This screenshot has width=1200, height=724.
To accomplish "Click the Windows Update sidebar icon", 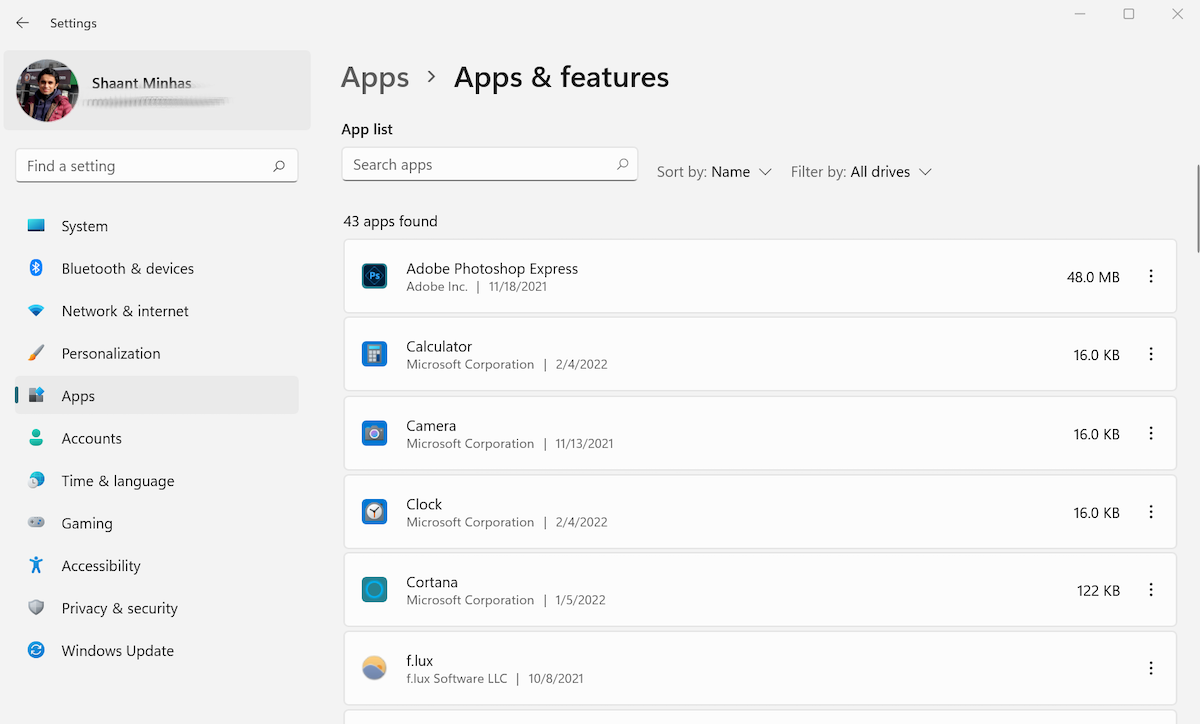I will [x=35, y=650].
